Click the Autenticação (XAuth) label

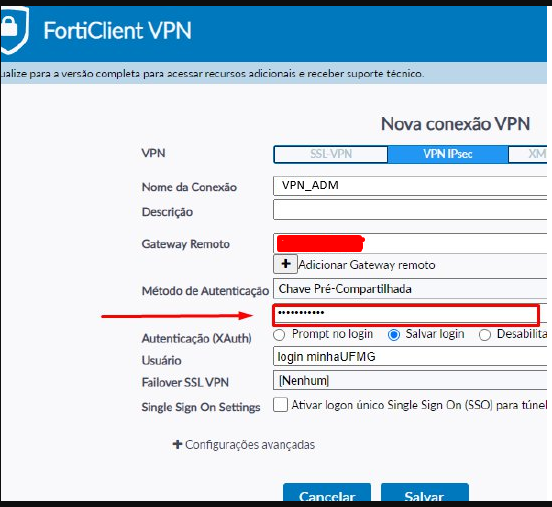point(196,338)
